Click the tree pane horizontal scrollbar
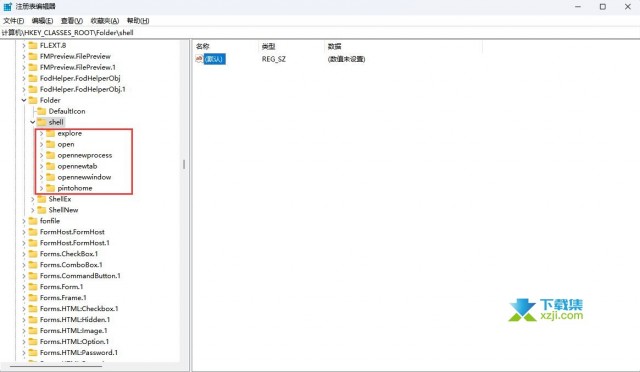 (x=56, y=366)
